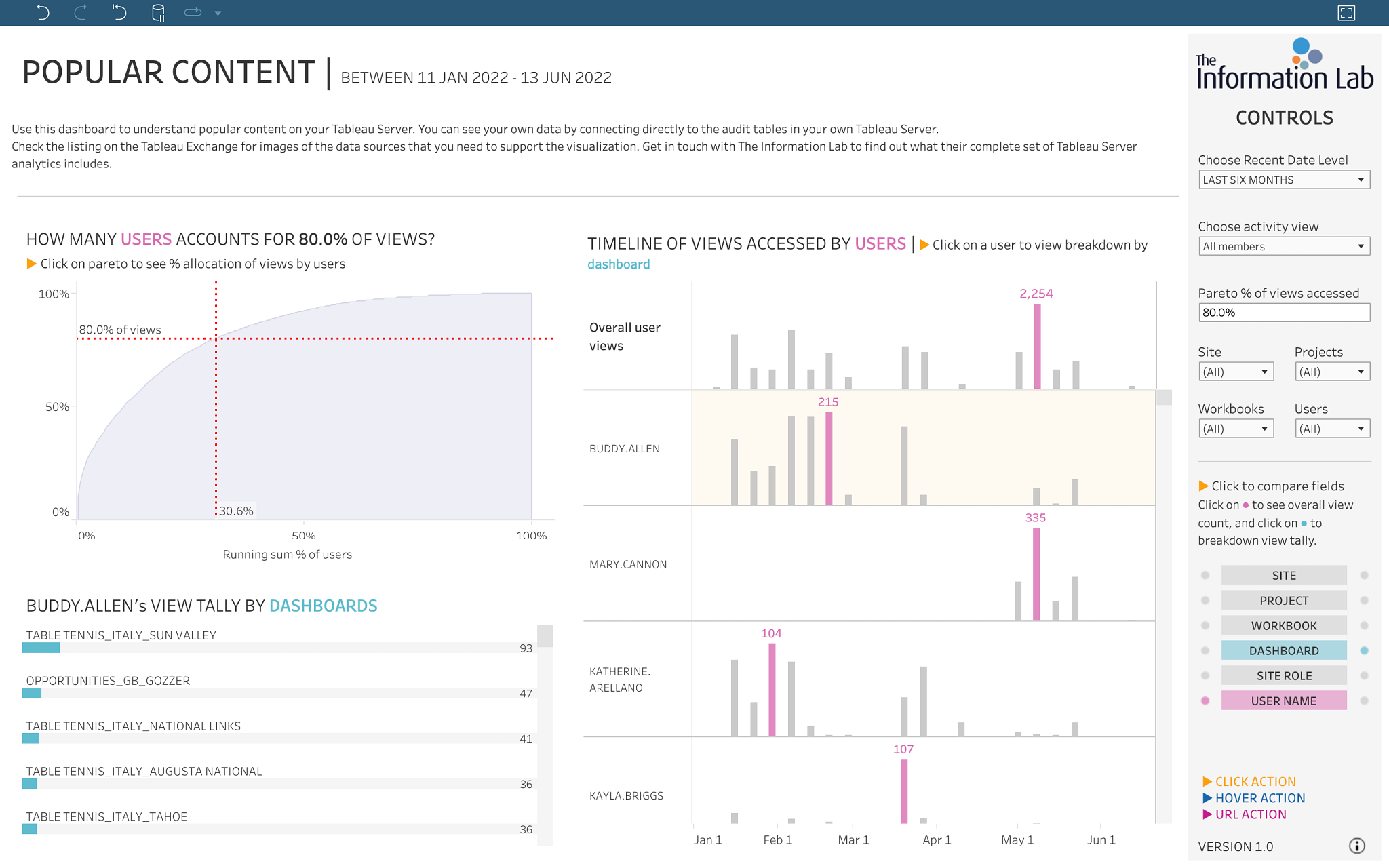Screen dimensions: 1389x868
Task: Expand the Users filter dropdown
Action: tap(1332, 429)
